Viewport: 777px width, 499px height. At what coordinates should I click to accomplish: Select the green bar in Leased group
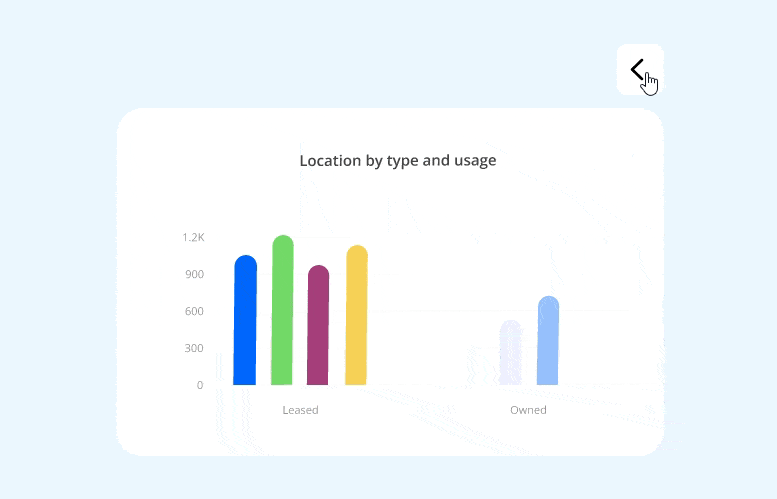pyautogui.click(x=282, y=310)
